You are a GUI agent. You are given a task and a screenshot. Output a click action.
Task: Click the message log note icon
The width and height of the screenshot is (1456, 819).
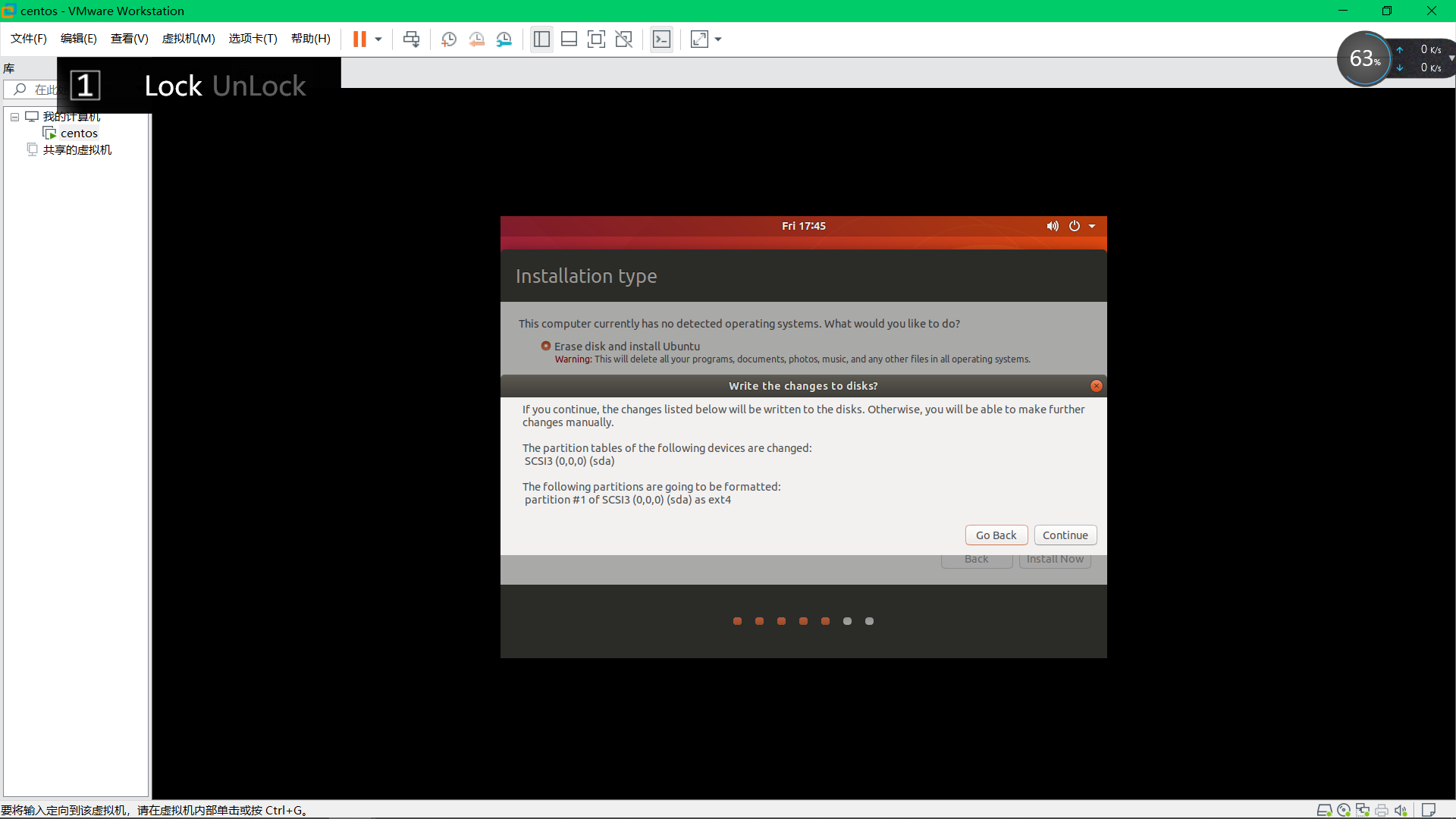[1429, 810]
